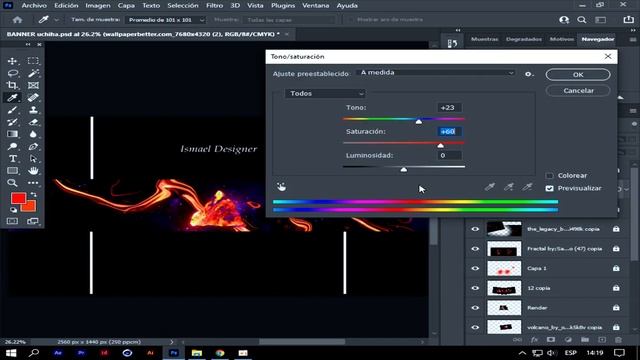Open the foreground red color swatch

tap(18, 199)
